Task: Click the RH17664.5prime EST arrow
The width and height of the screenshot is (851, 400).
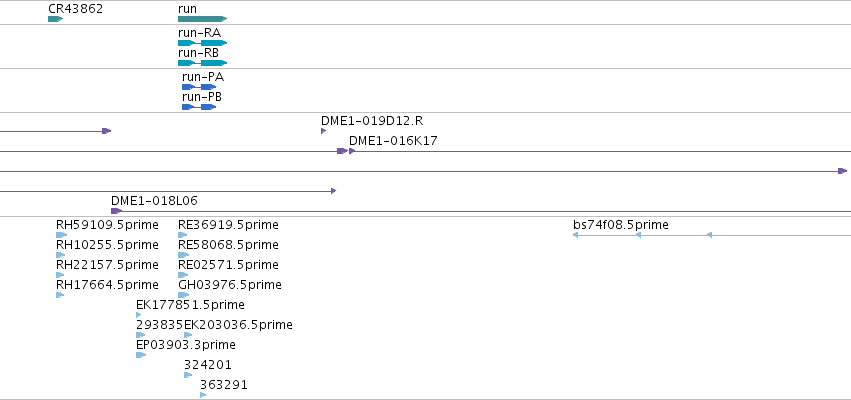Action: (60, 295)
